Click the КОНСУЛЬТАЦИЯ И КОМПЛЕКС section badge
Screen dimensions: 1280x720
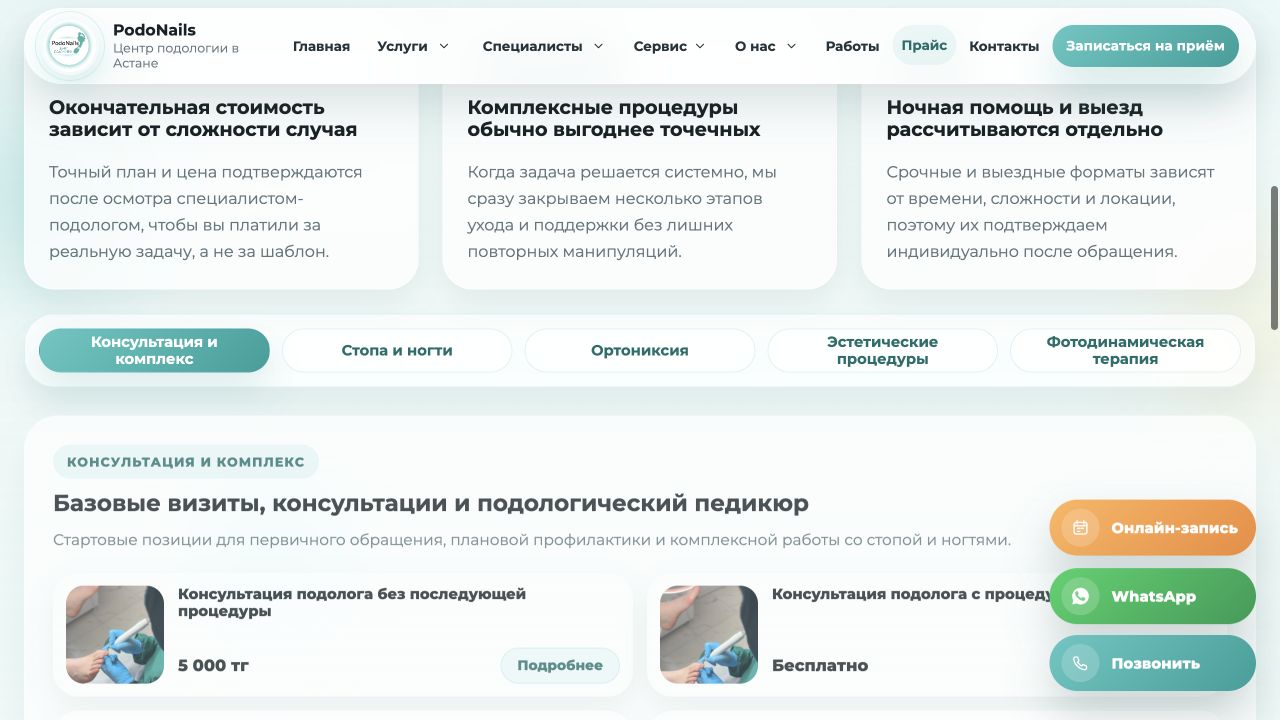click(186, 462)
